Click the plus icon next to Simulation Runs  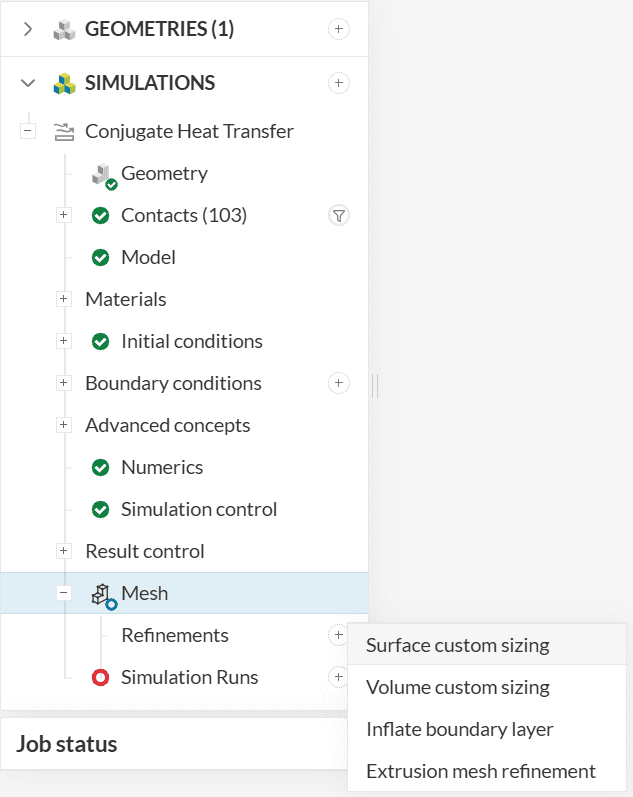click(x=338, y=677)
